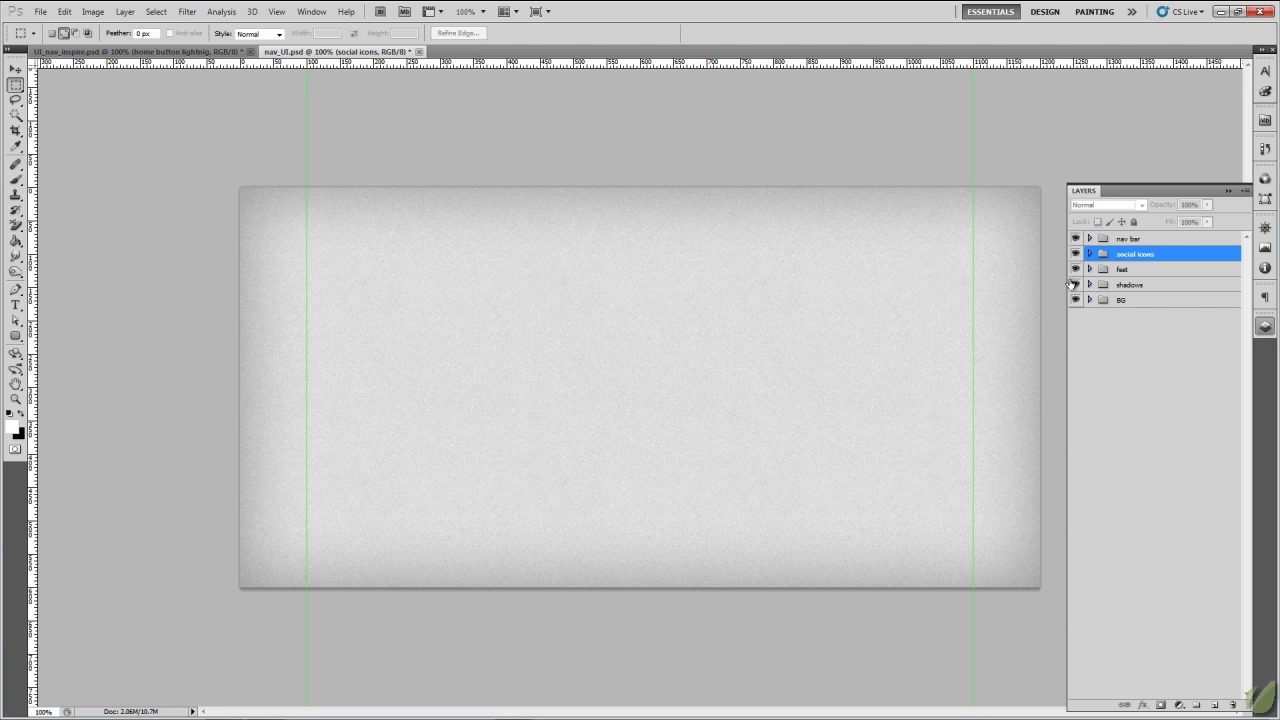Open the Filter menu
Image resolution: width=1280 pixels, height=720 pixels.
tap(187, 12)
